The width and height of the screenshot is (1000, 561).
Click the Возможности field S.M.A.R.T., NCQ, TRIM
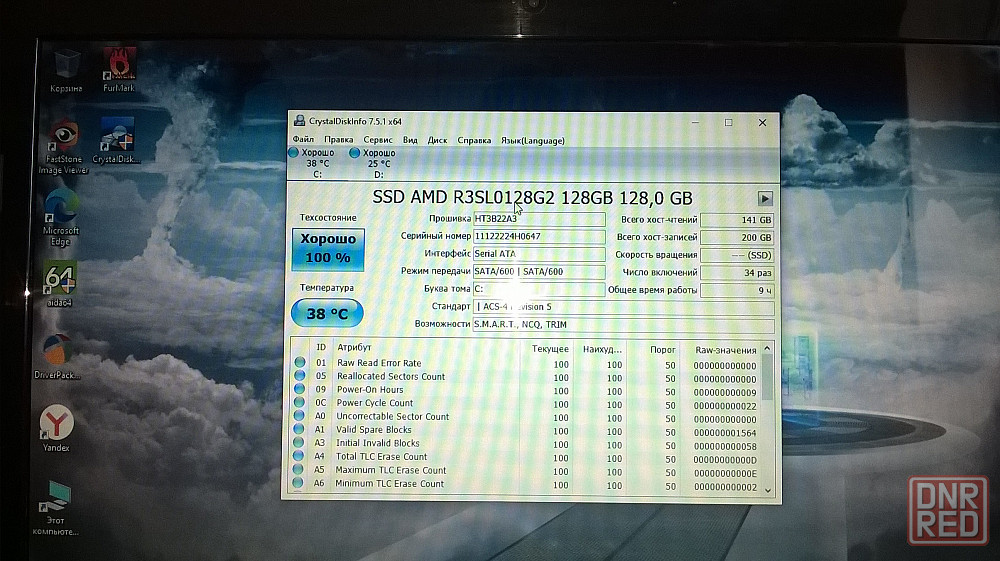click(x=624, y=324)
